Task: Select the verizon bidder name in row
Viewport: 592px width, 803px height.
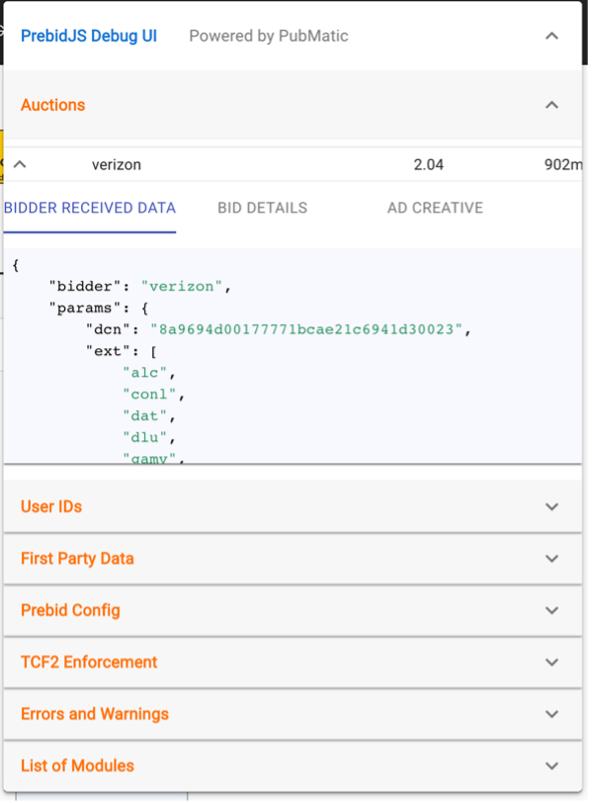Action: coord(116,164)
